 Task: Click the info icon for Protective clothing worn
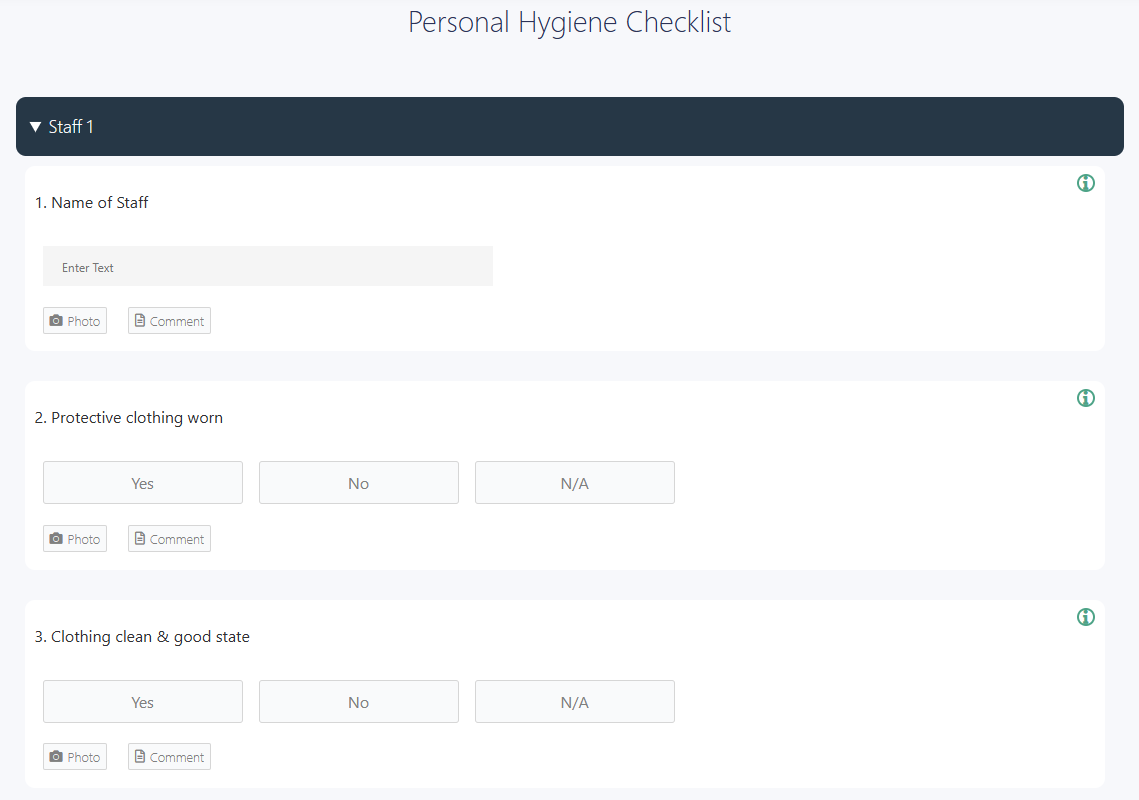(1085, 397)
